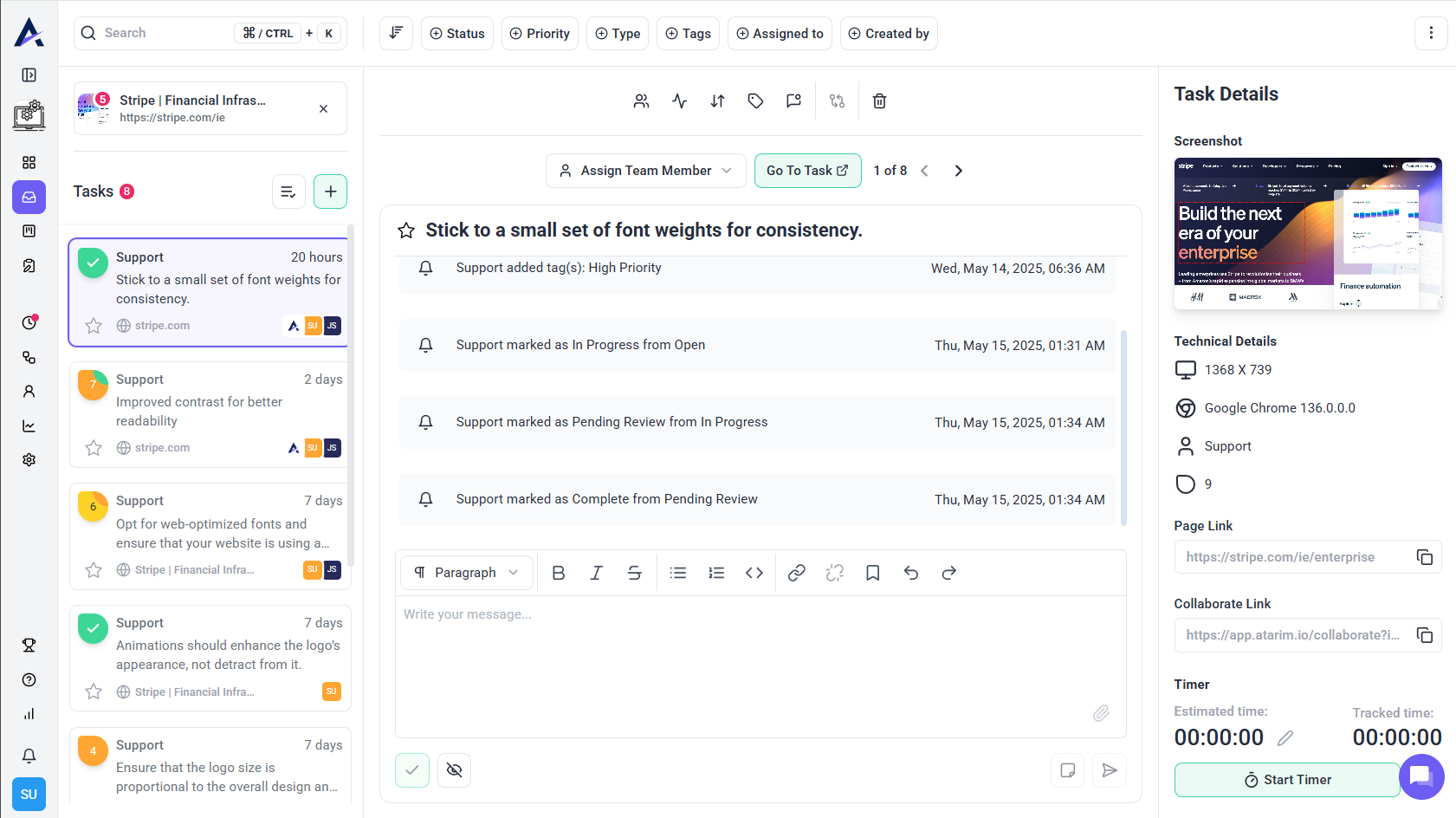Image resolution: width=1456 pixels, height=818 pixels.
Task: Toggle complete checkmark on font weights task card
Action: coord(93,263)
